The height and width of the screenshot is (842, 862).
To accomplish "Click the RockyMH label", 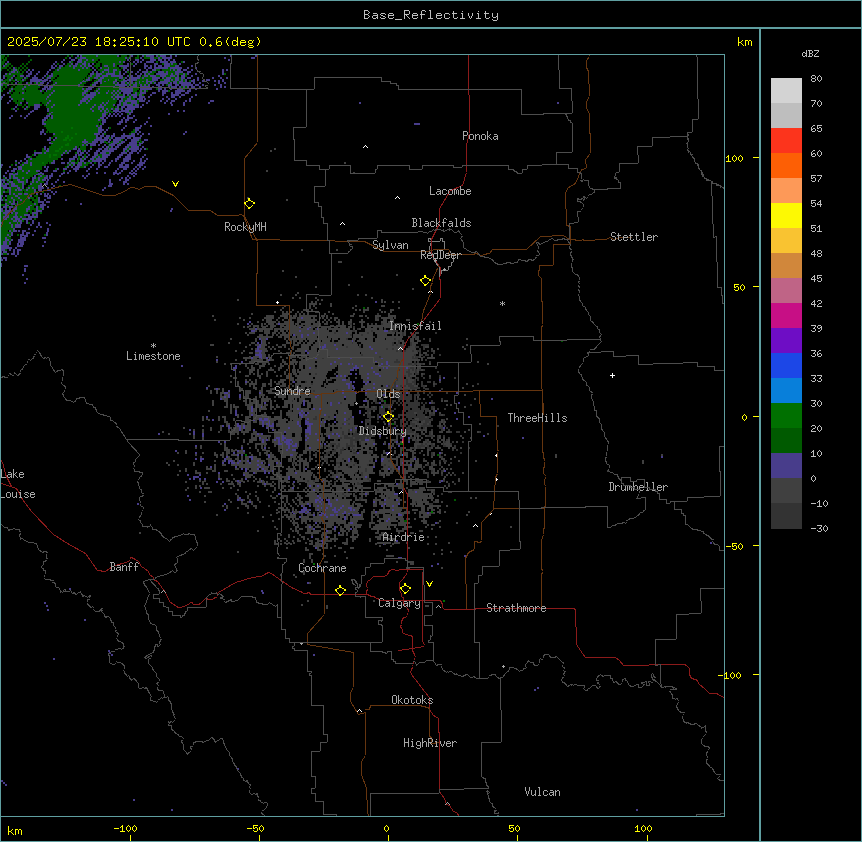I will click(x=245, y=227).
